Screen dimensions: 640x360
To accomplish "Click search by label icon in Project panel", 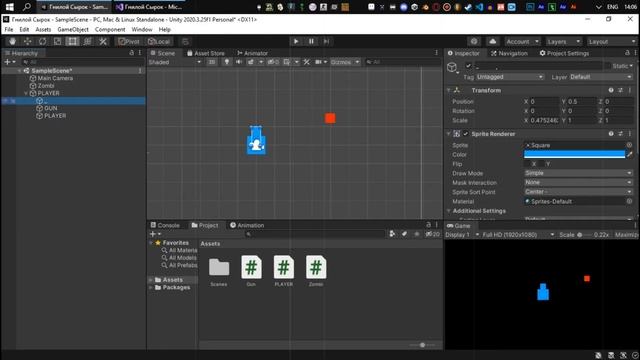I will 404,234.
